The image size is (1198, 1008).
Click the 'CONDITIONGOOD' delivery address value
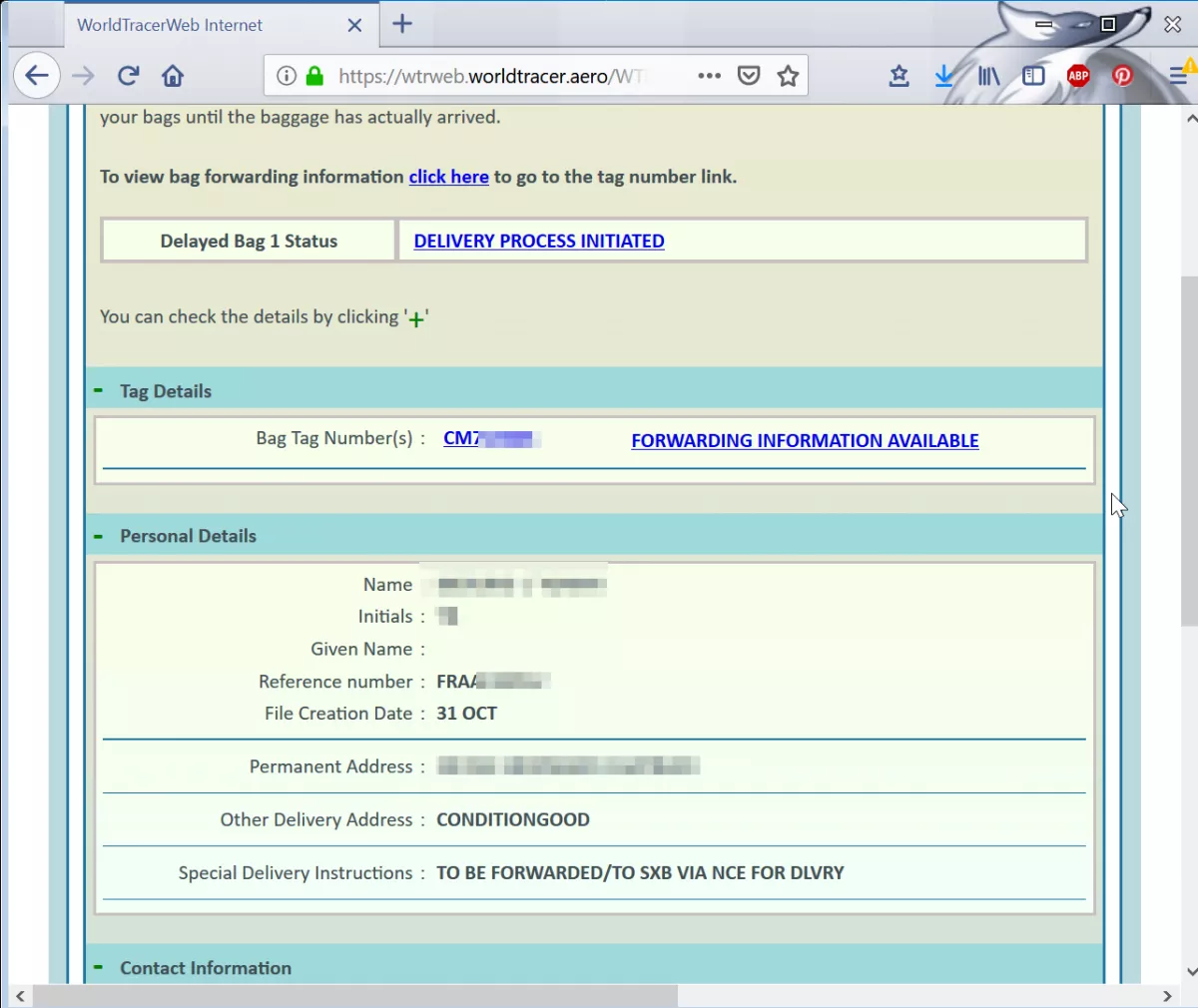[x=513, y=819]
